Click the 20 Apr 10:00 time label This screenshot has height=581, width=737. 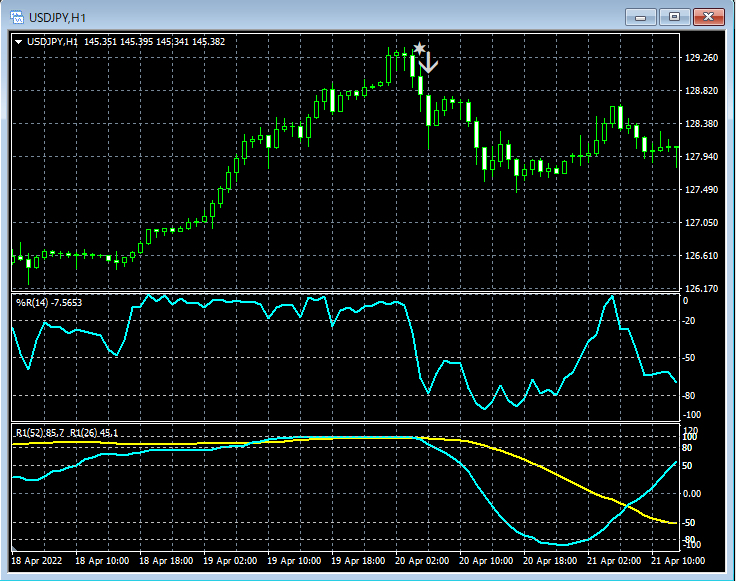(486, 561)
